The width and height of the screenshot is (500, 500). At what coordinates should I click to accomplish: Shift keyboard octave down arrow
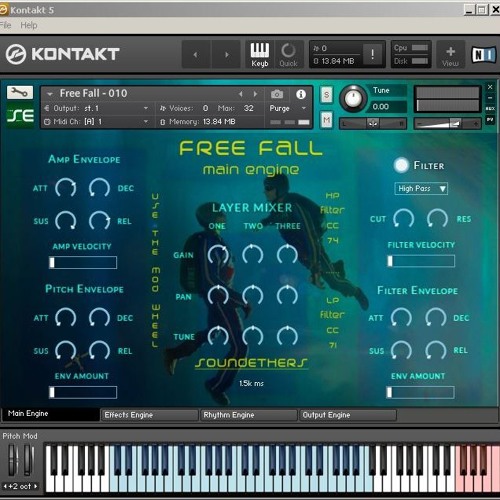click(5, 486)
